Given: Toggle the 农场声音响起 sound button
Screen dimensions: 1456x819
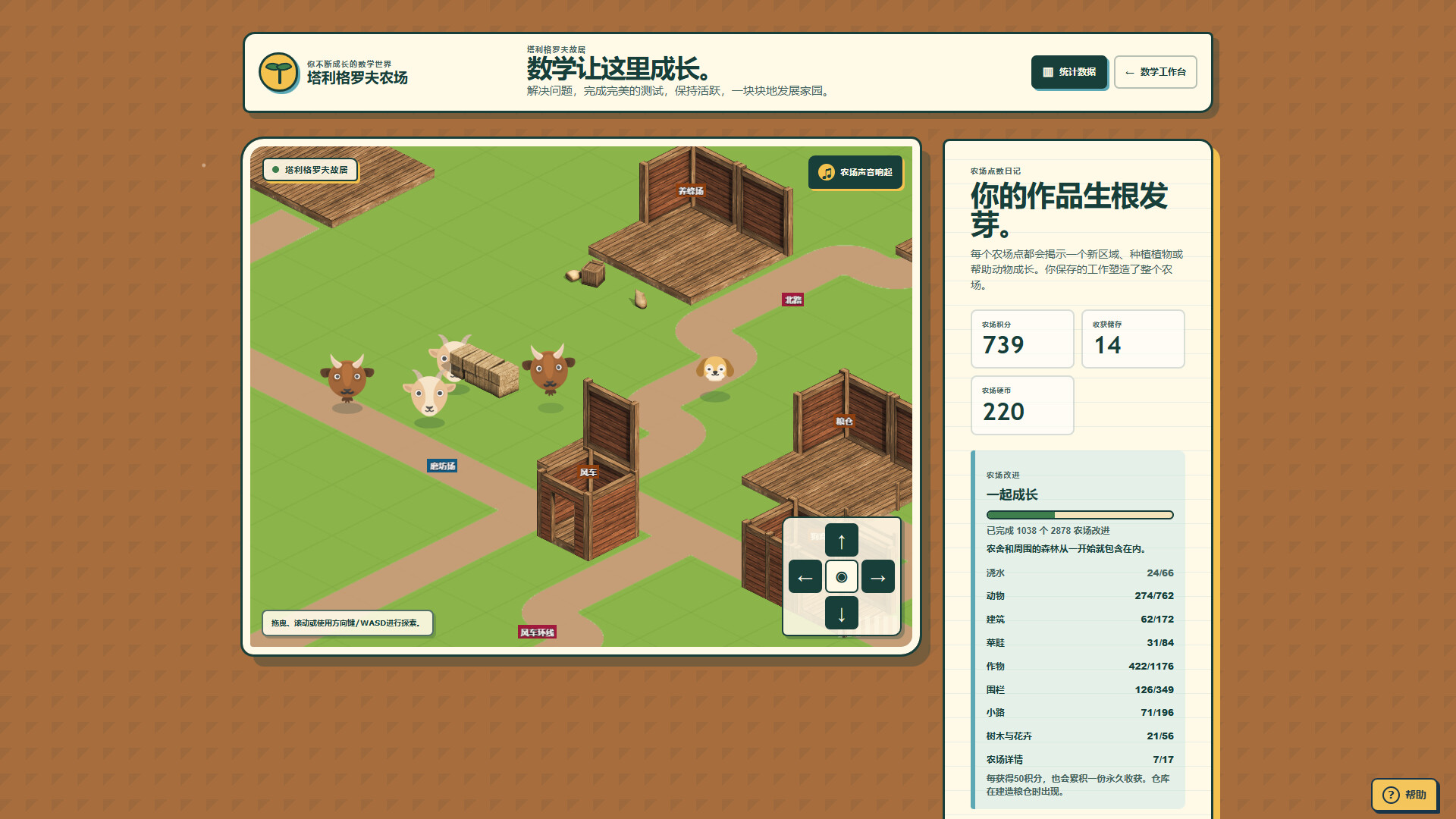Looking at the screenshot, I should tap(855, 172).
